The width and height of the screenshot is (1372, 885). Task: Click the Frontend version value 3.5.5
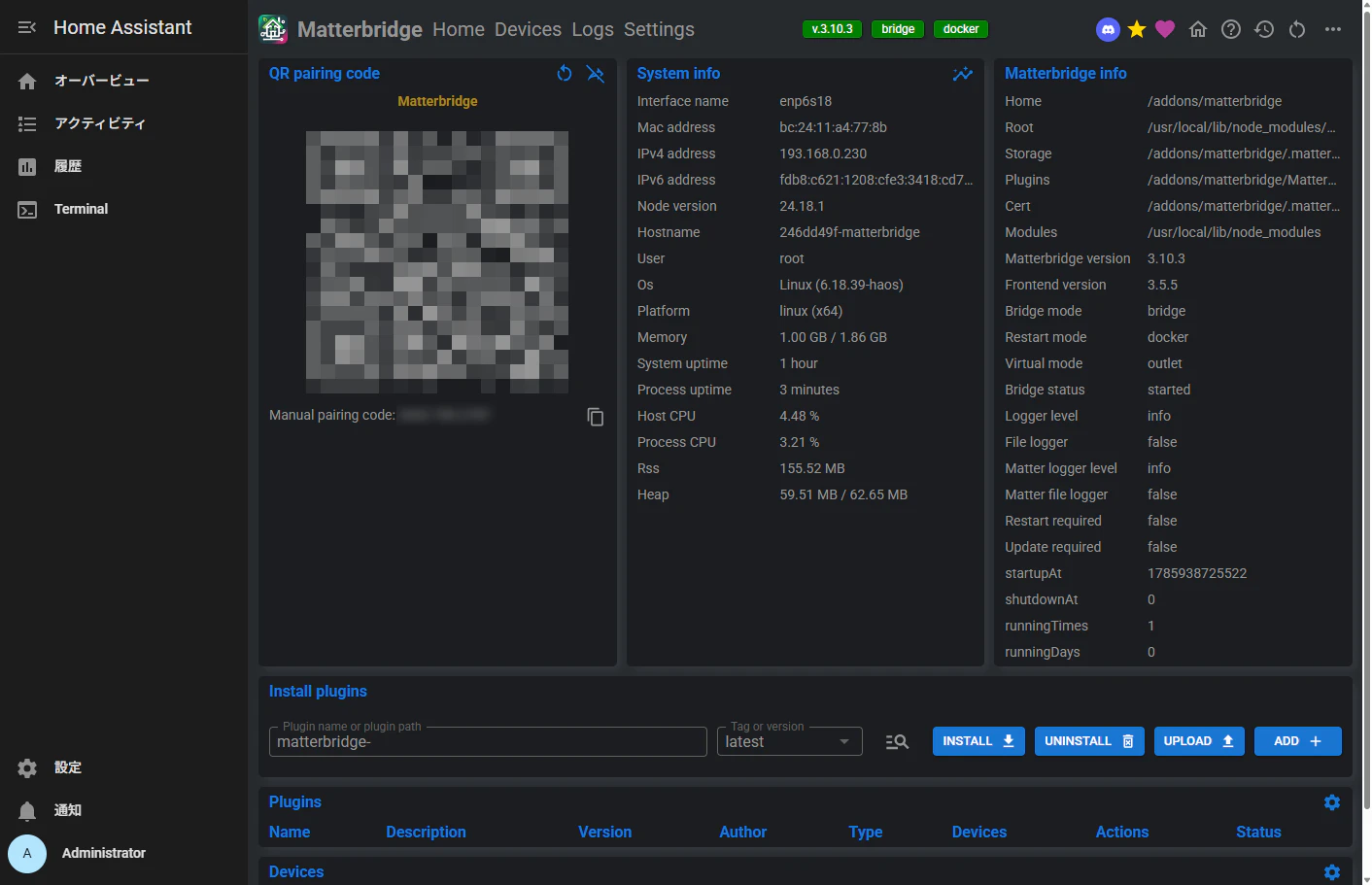point(1162,285)
